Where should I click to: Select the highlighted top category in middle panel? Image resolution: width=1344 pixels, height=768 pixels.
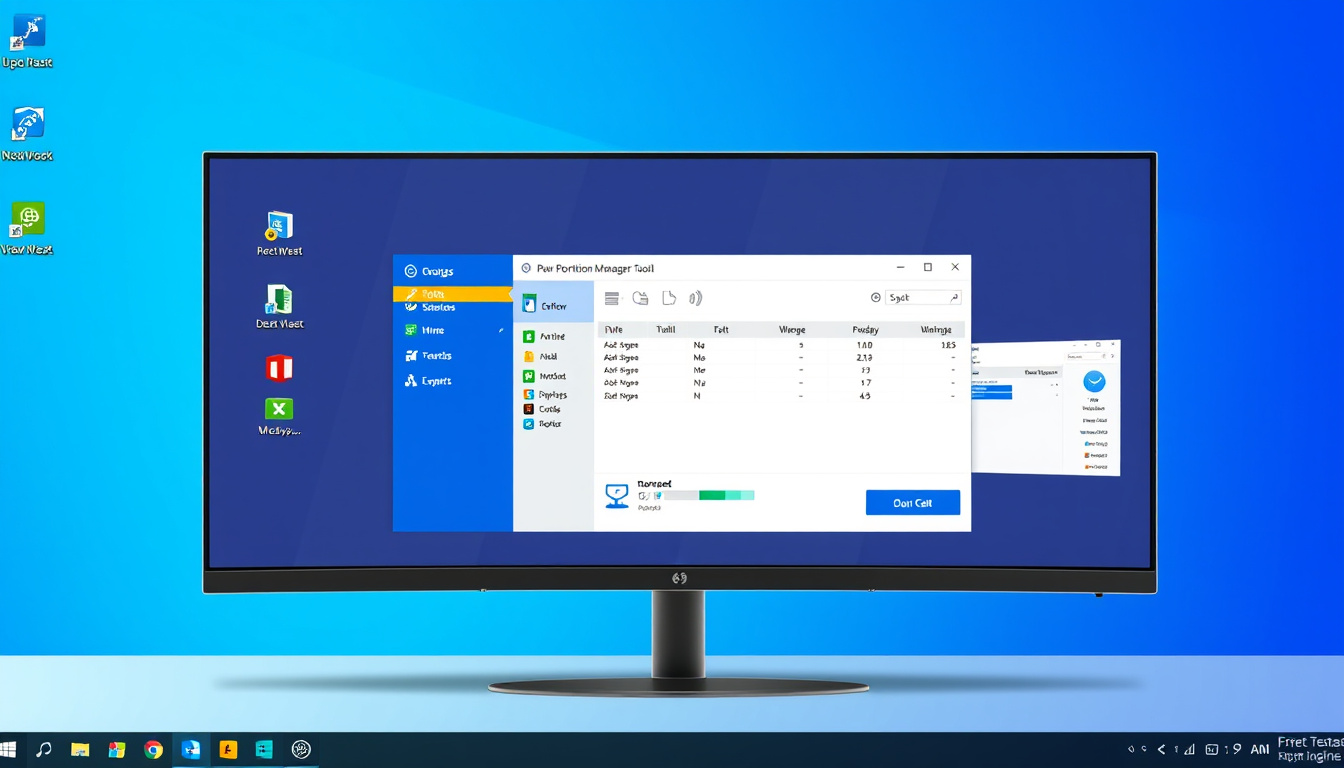tap(553, 306)
